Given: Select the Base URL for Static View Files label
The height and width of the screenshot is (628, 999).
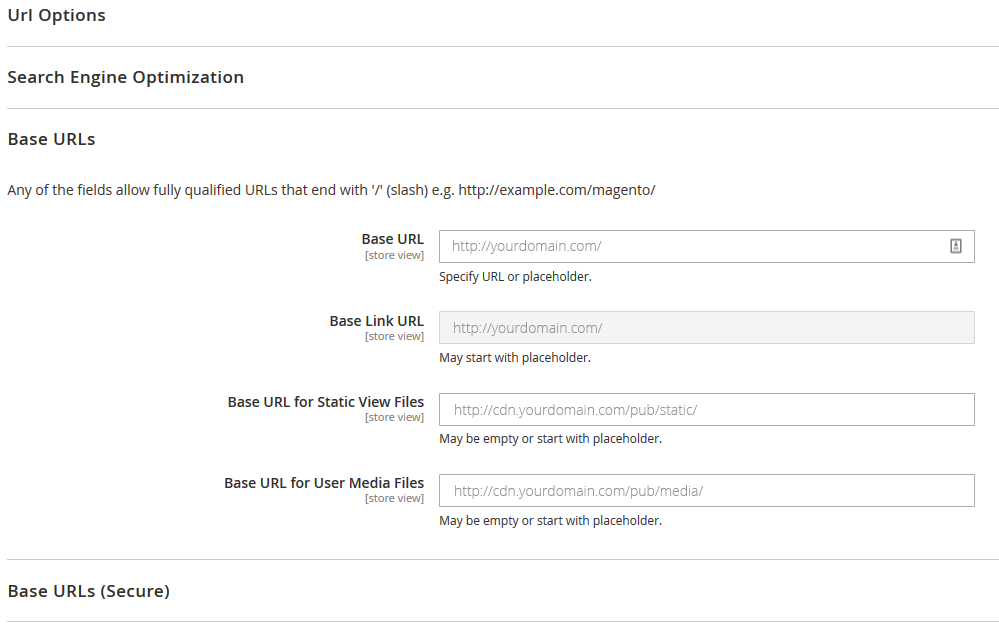Looking at the screenshot, I should tap(325, 402).
